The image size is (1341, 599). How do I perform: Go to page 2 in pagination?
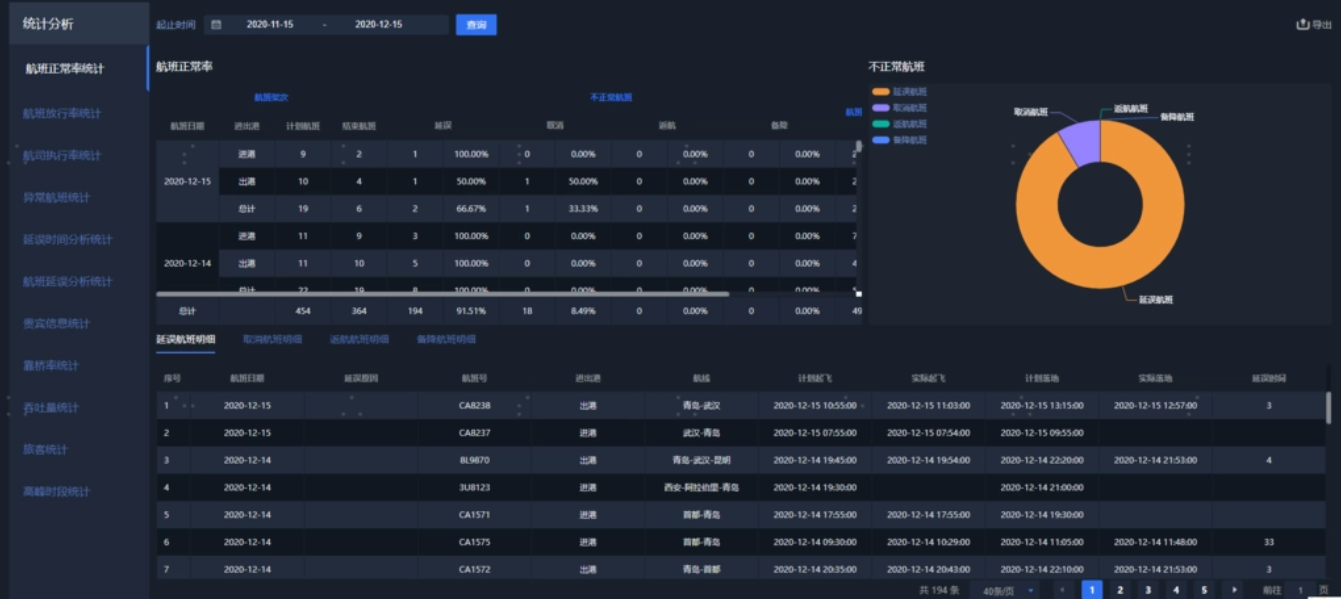[1120, 590]
